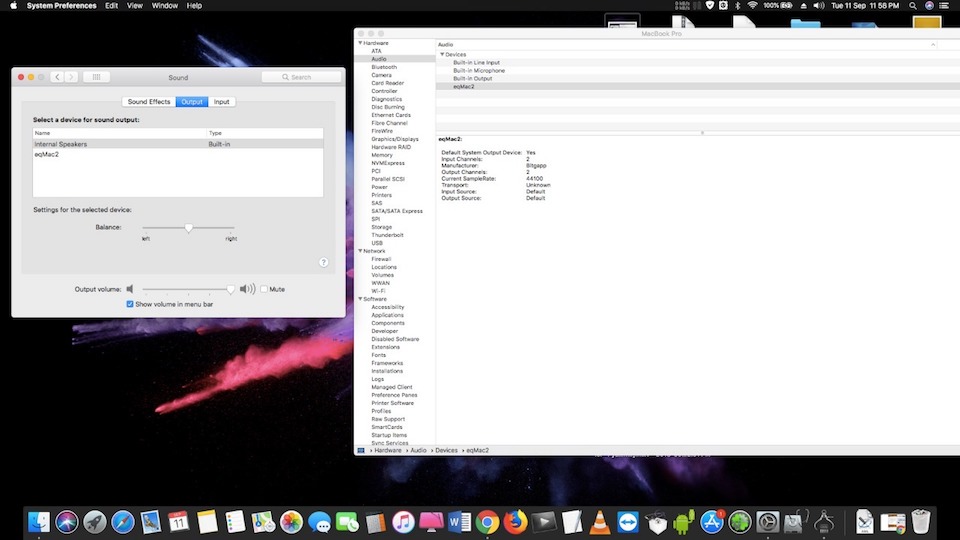
Task: Collapse the Software section triangle
Action: (x=360, y=299)
